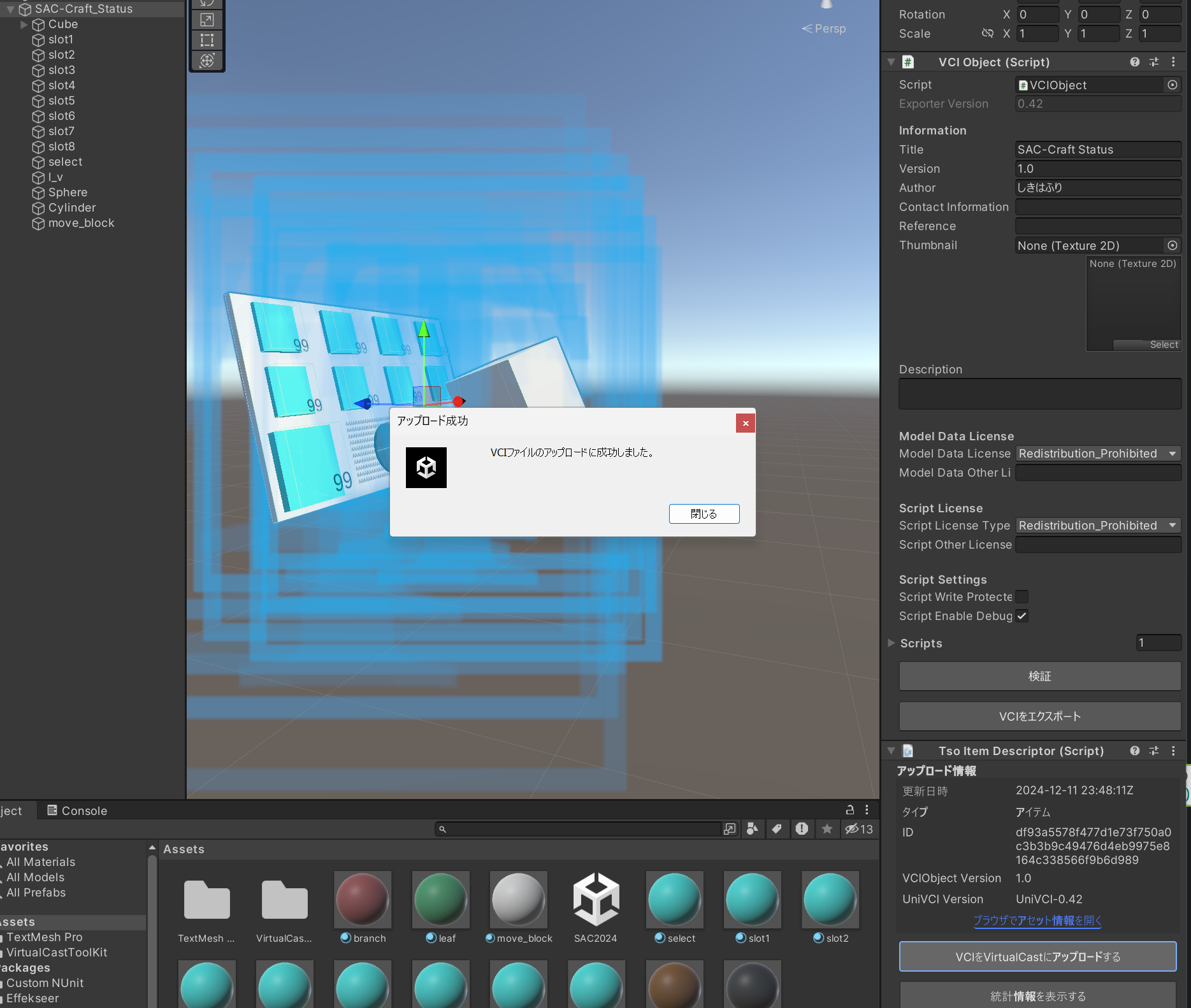Open Project panel more-options menu
This screenshot has width=1191, height=1008.
tap(867, 810)
